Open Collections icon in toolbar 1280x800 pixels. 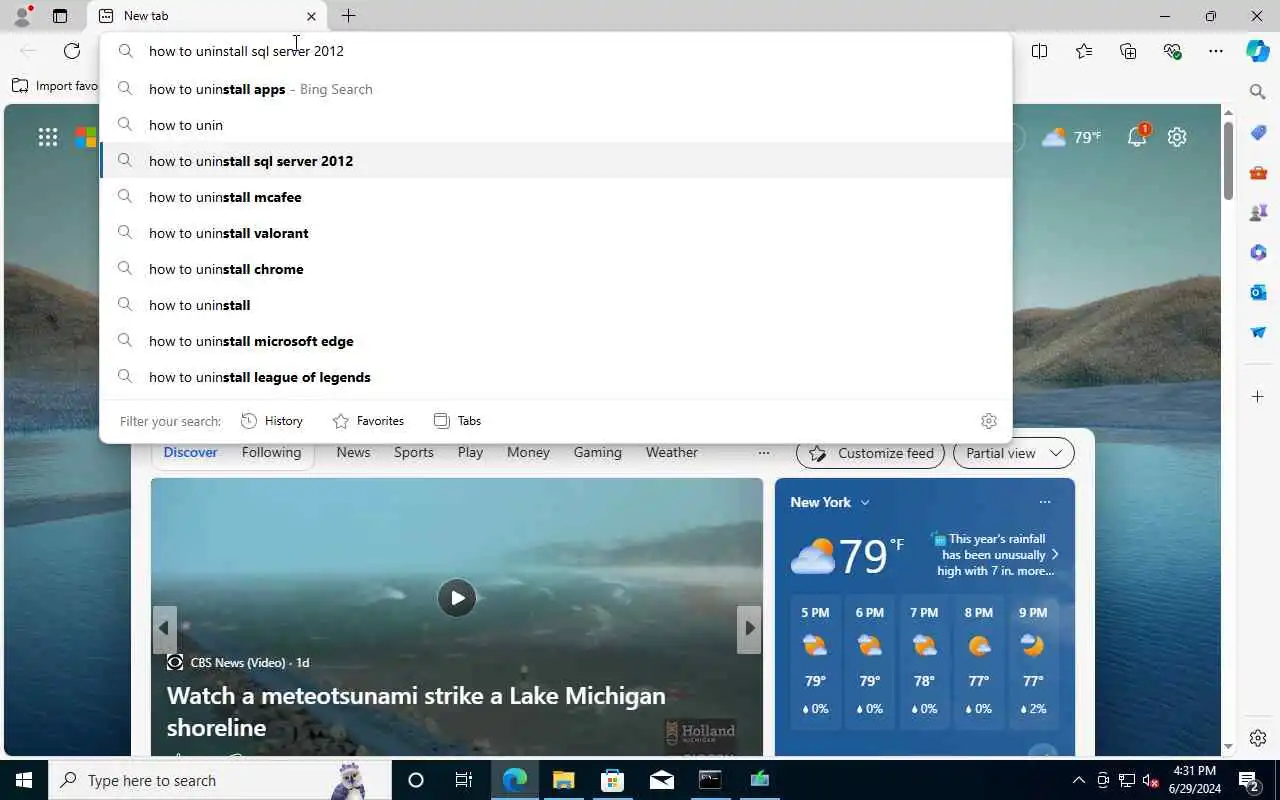click(1128, 51)
